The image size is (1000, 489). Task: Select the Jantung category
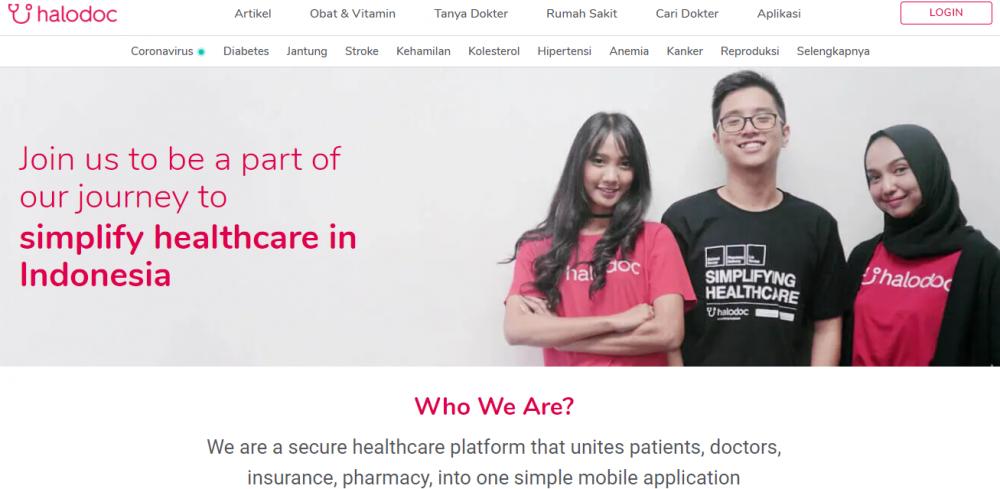pos(307,51)
